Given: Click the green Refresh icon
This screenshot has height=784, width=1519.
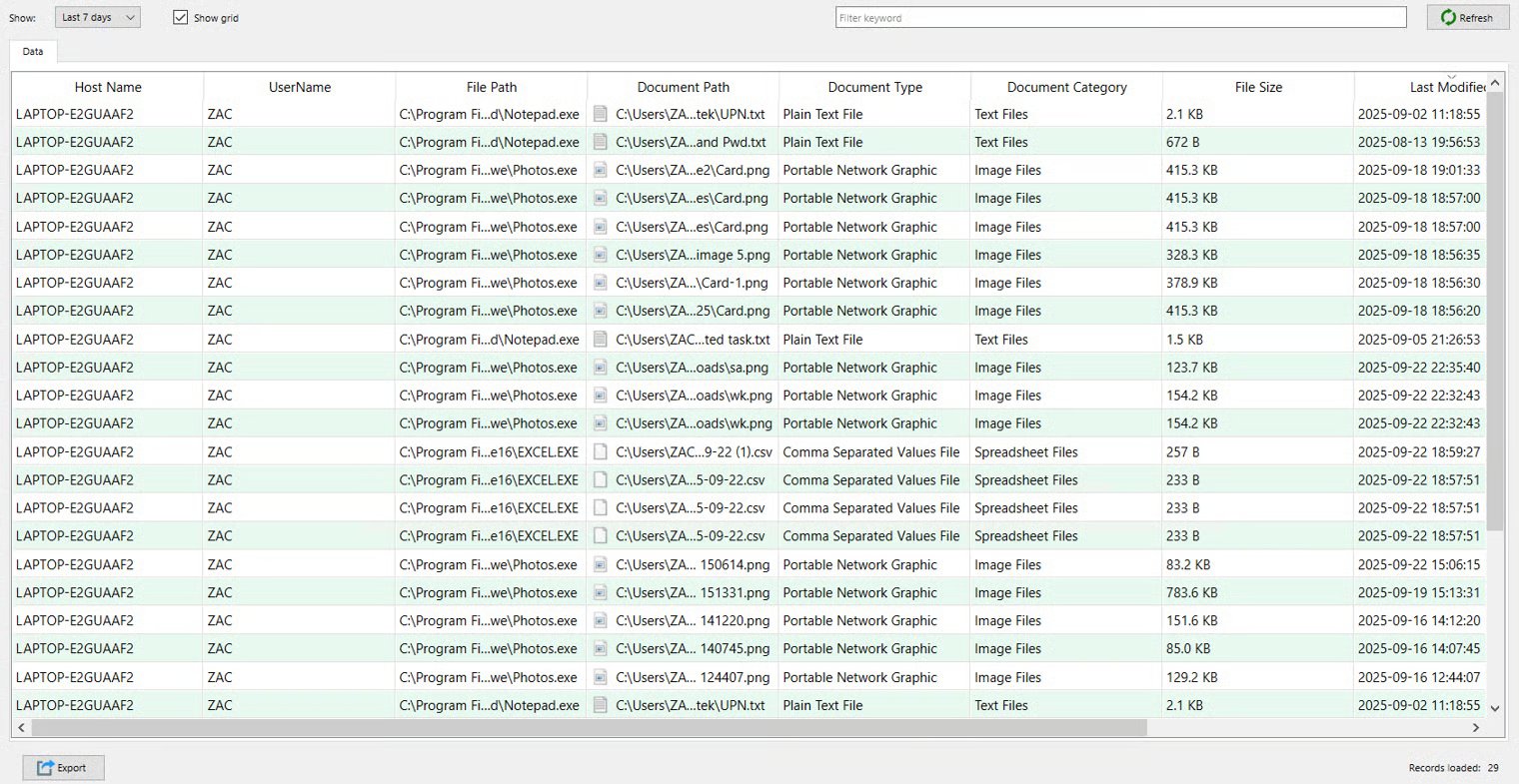Looking at the screenshot, I should coord(1447,17).
